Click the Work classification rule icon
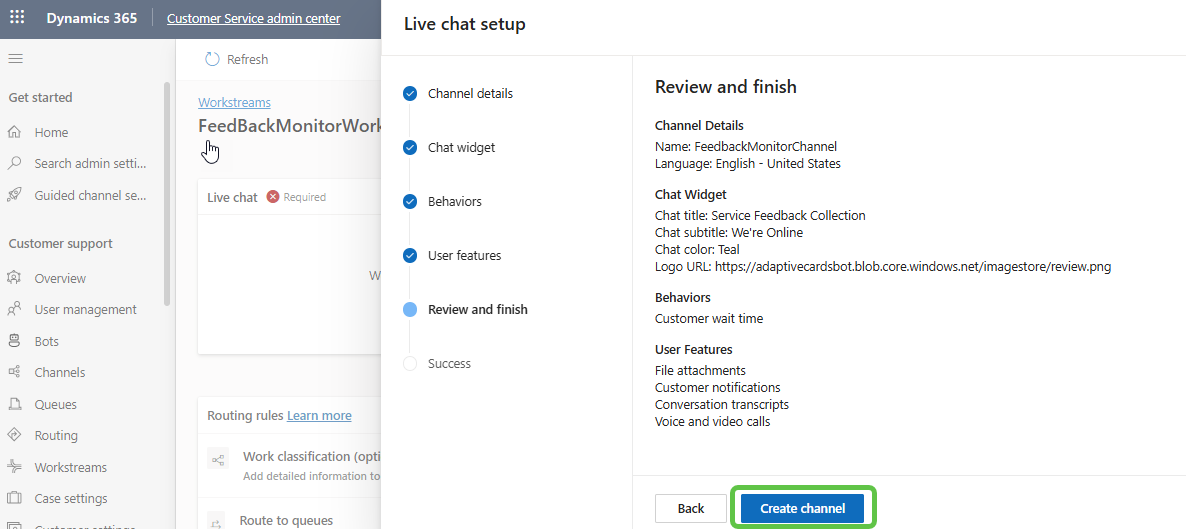 218,459
